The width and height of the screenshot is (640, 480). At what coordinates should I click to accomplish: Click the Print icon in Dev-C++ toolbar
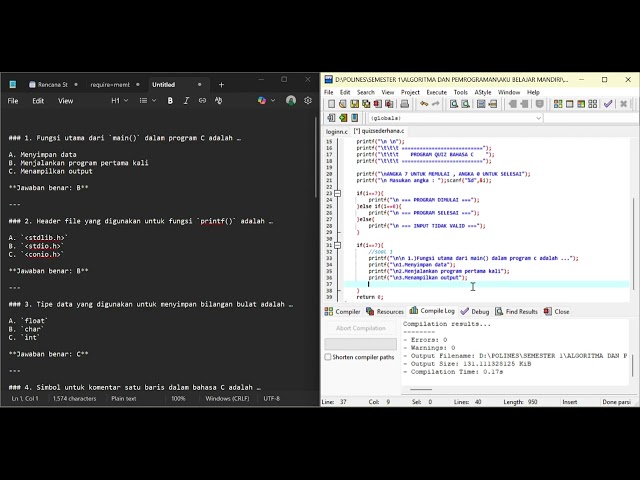(x=404, y=104)
